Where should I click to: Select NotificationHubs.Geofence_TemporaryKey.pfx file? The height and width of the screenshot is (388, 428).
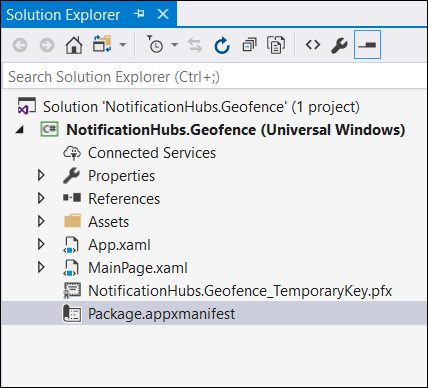pos(240,291)
